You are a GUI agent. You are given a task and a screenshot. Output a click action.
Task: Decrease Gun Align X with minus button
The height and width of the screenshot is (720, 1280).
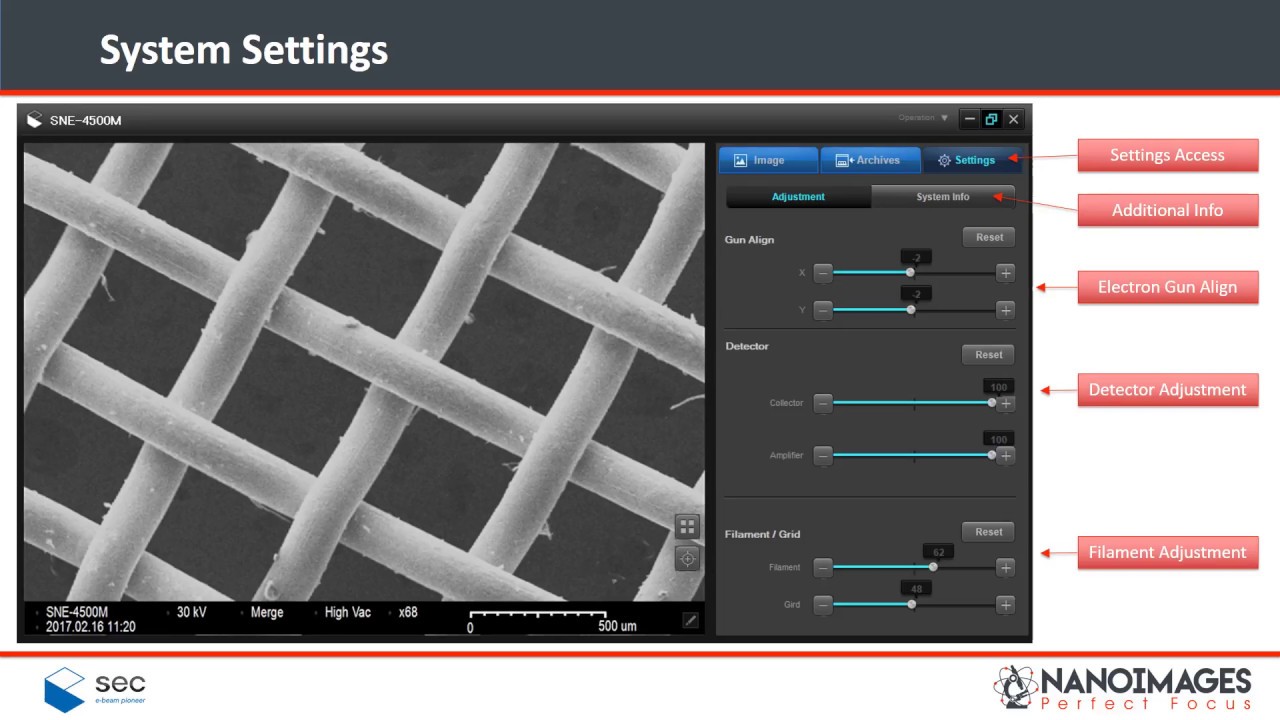point(823,272)
